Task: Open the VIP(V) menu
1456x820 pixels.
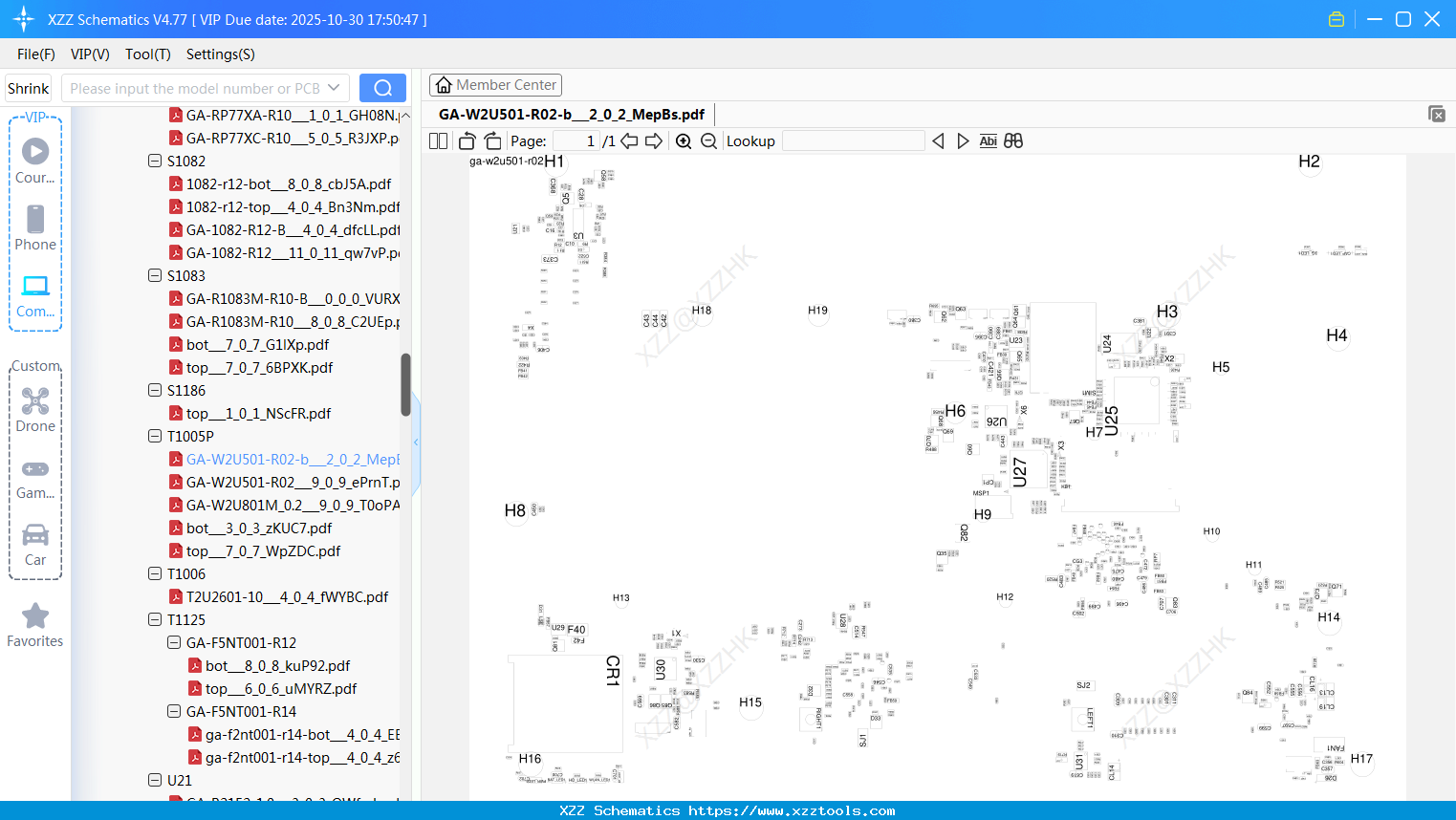Action: coord(90,54)
